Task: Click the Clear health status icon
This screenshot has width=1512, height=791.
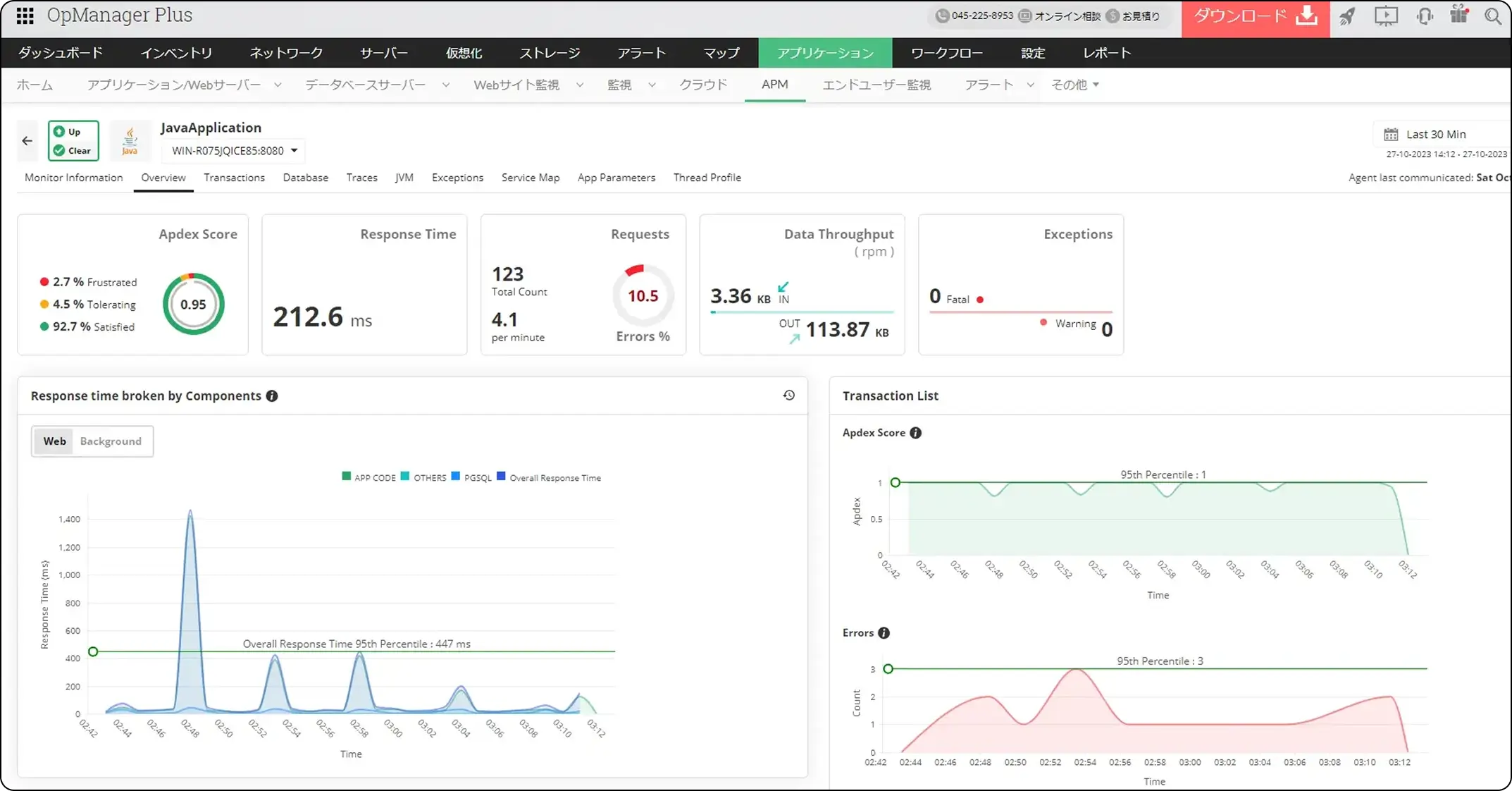Action: [59, 150]
